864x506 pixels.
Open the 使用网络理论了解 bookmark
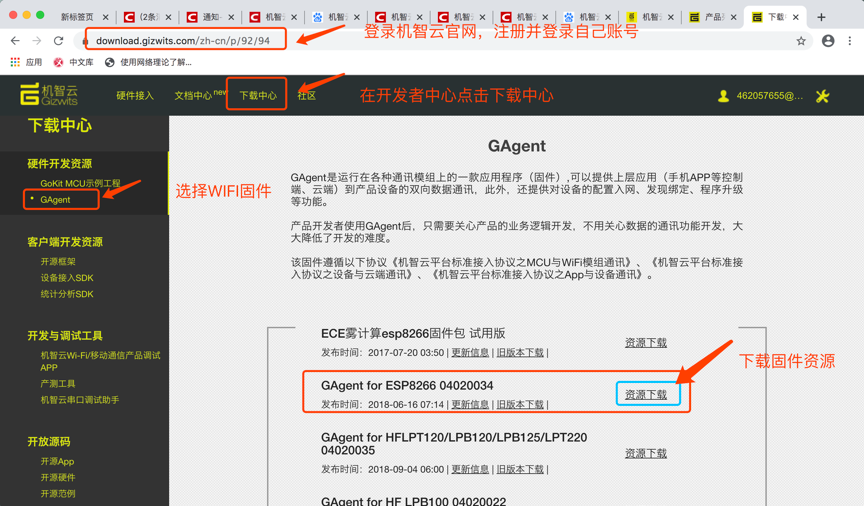pos(148,62)
